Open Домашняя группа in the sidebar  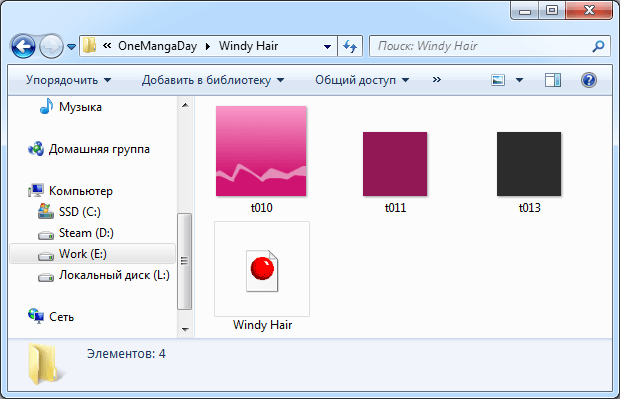(99, 149)
